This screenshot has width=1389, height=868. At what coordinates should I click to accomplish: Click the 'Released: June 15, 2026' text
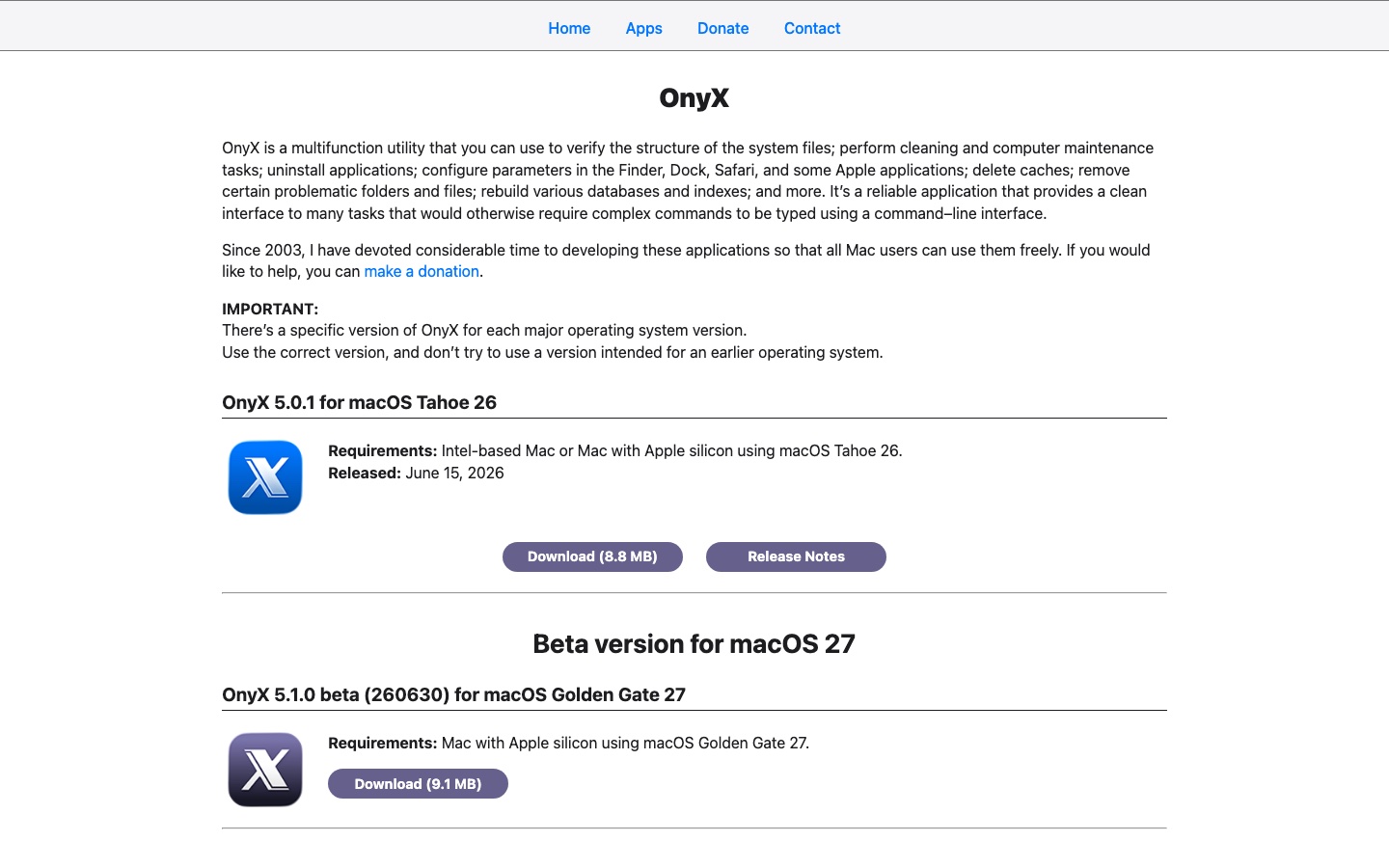[x=416, y=473]
